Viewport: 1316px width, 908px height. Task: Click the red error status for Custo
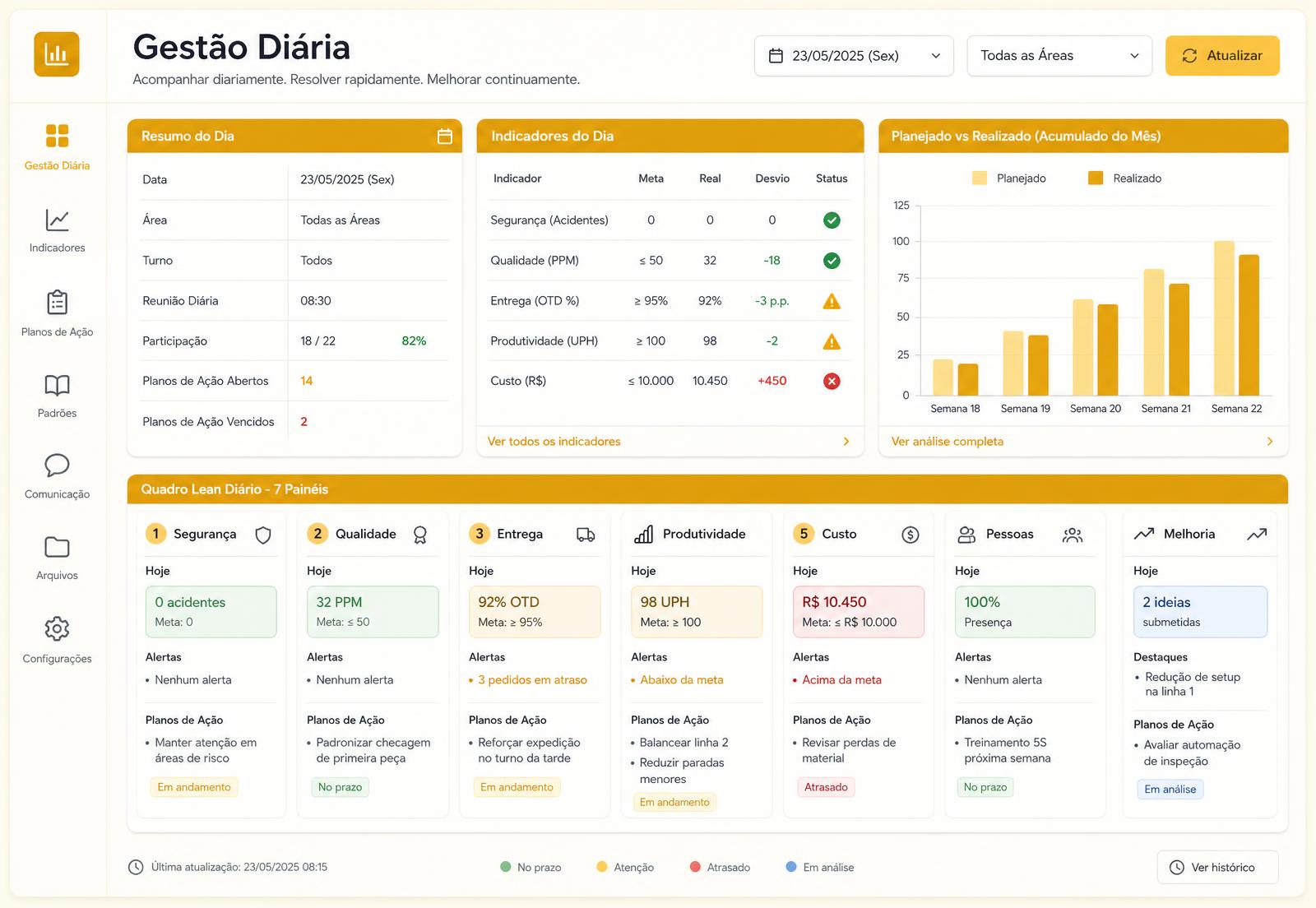tap(832, 381)
